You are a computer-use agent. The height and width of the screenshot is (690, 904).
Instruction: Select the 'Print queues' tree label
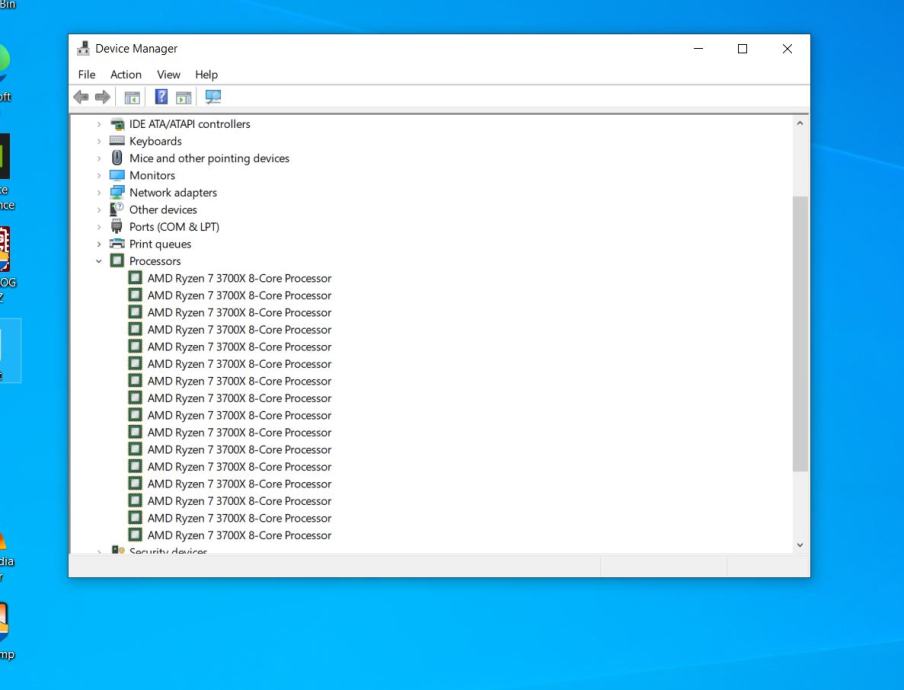click(160, 244)
